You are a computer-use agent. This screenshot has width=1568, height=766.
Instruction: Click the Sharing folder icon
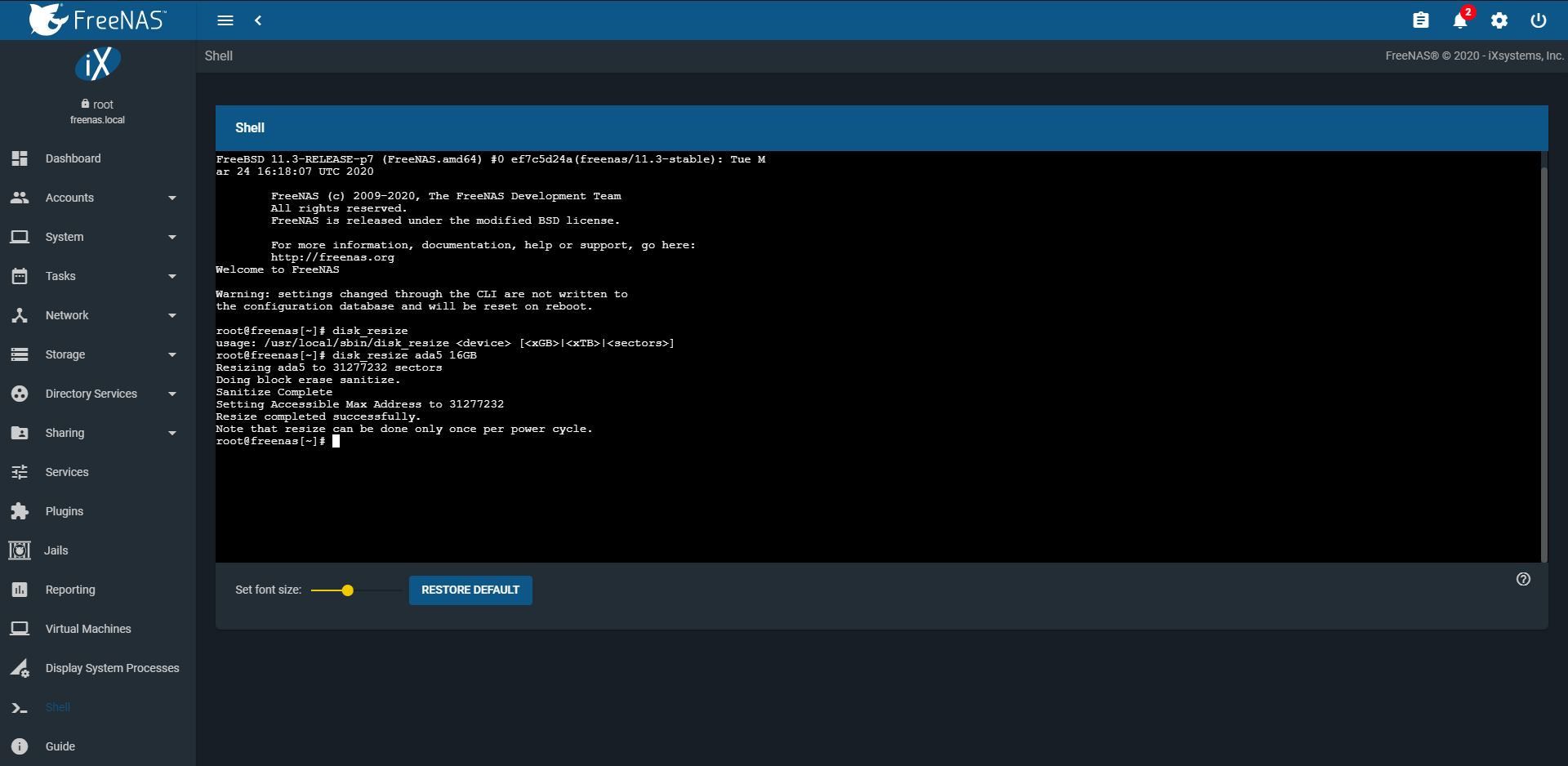(20, 433)
